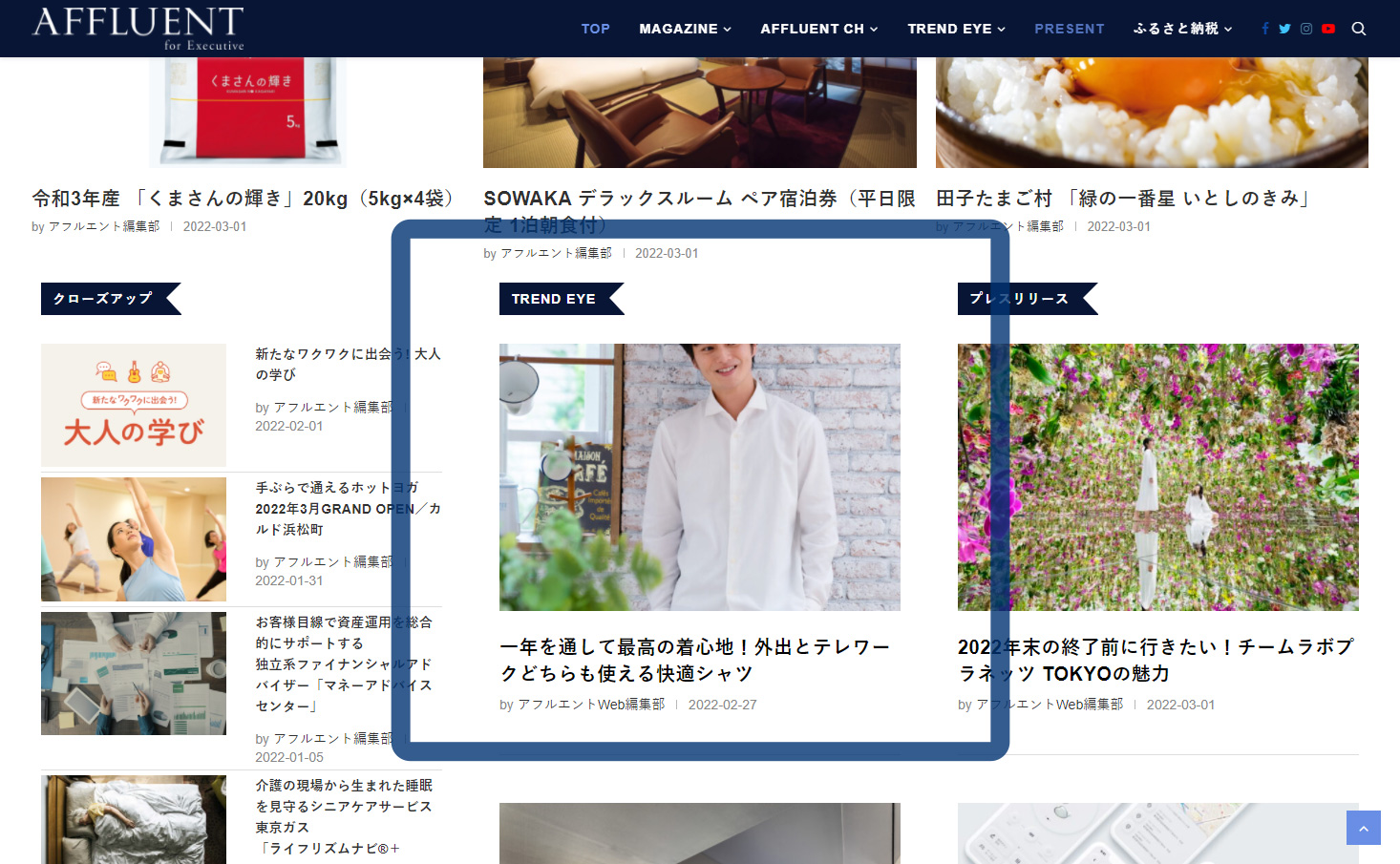Viewport: 1400px width, 864px height.
Task: Click the scroll-to-top arrow button
Action: pos(1363,828)
